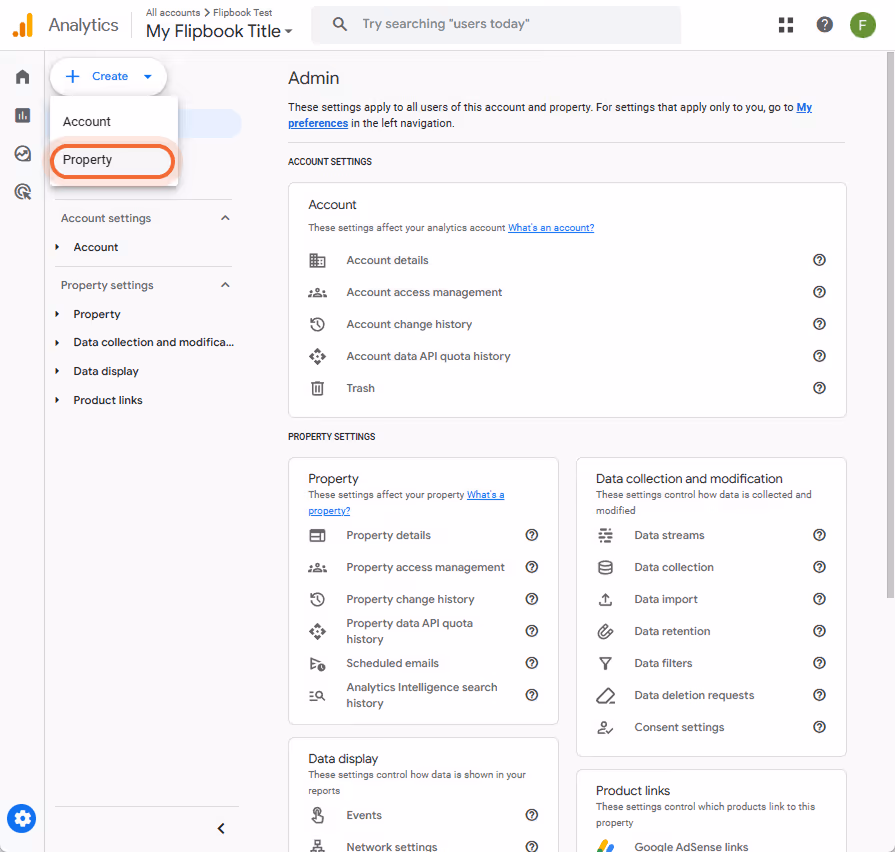895x852 pixels.
Task: Open the Home icon in left rail
Action: (22, 76)
